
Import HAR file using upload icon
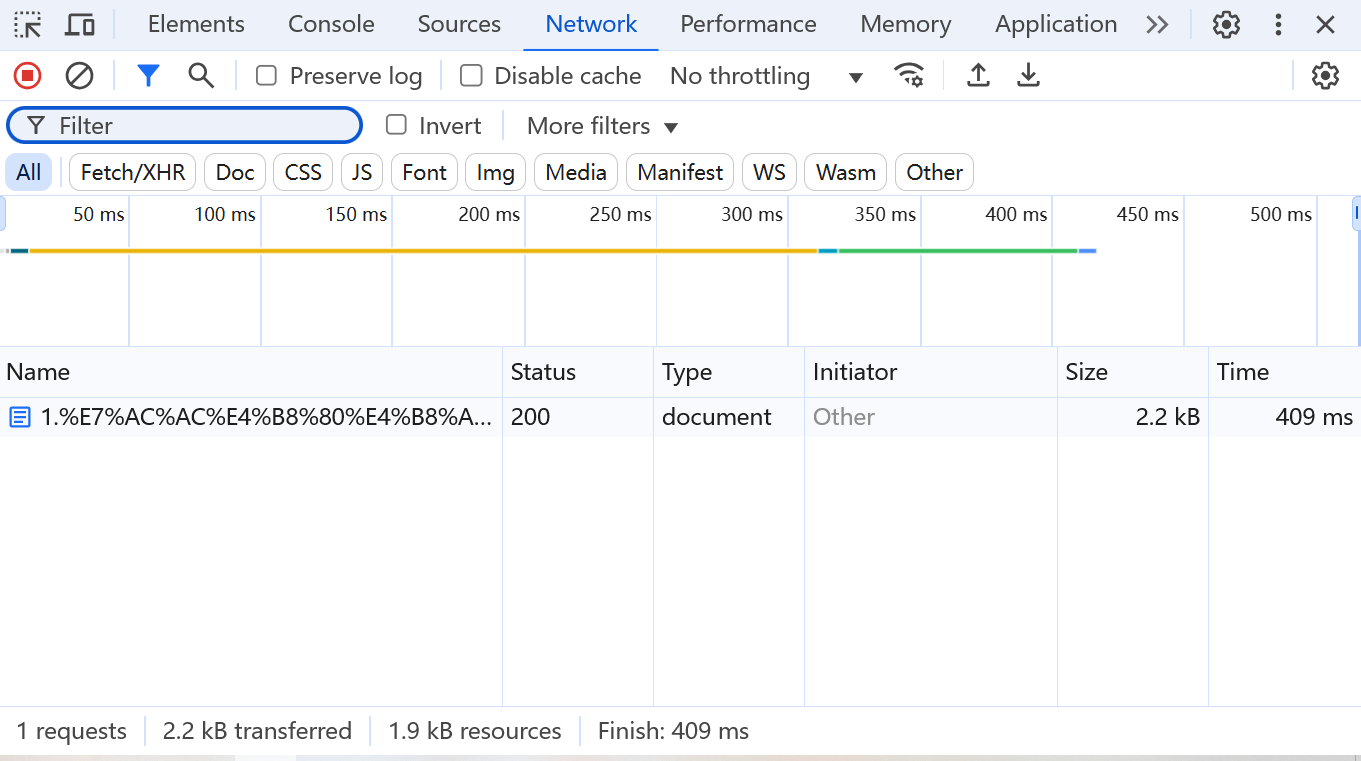[x=978, y=75]
